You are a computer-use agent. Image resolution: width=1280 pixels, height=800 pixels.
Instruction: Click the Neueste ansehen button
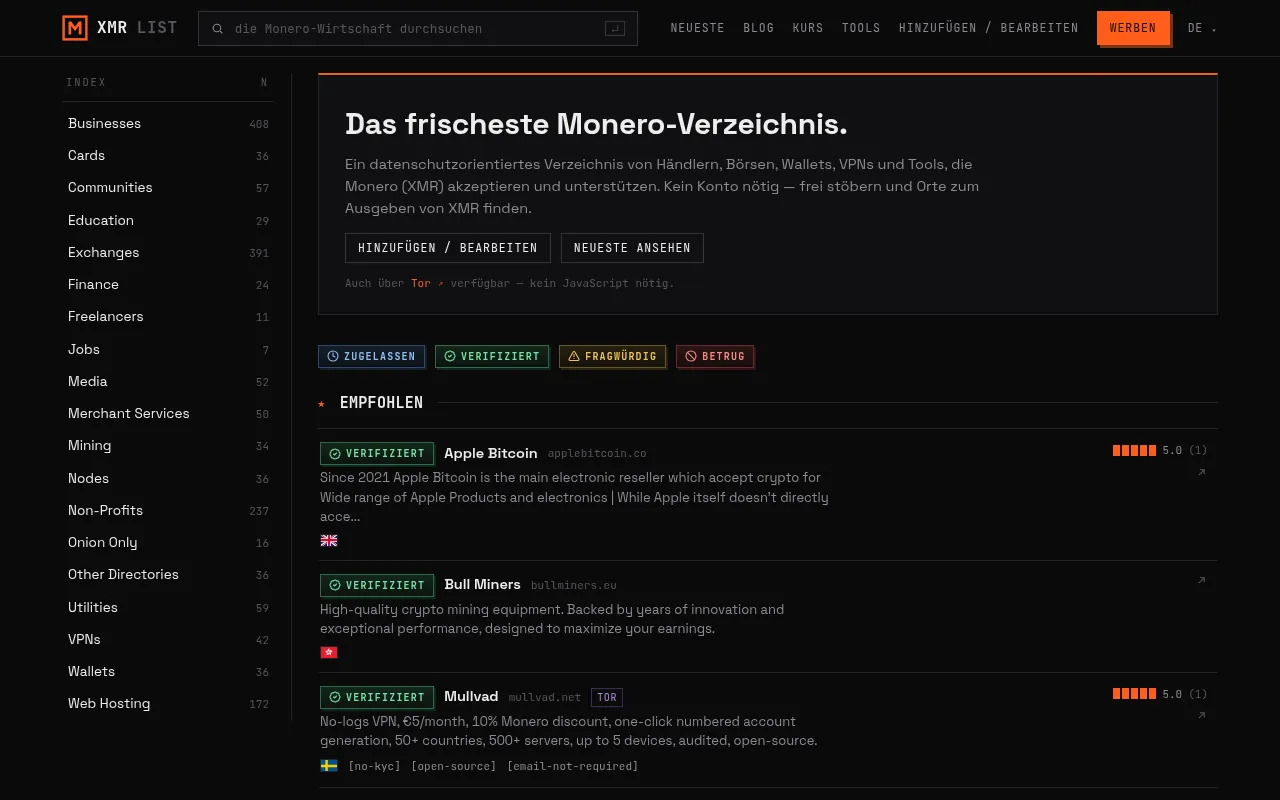pyautogui.click(x=632, y=248)
